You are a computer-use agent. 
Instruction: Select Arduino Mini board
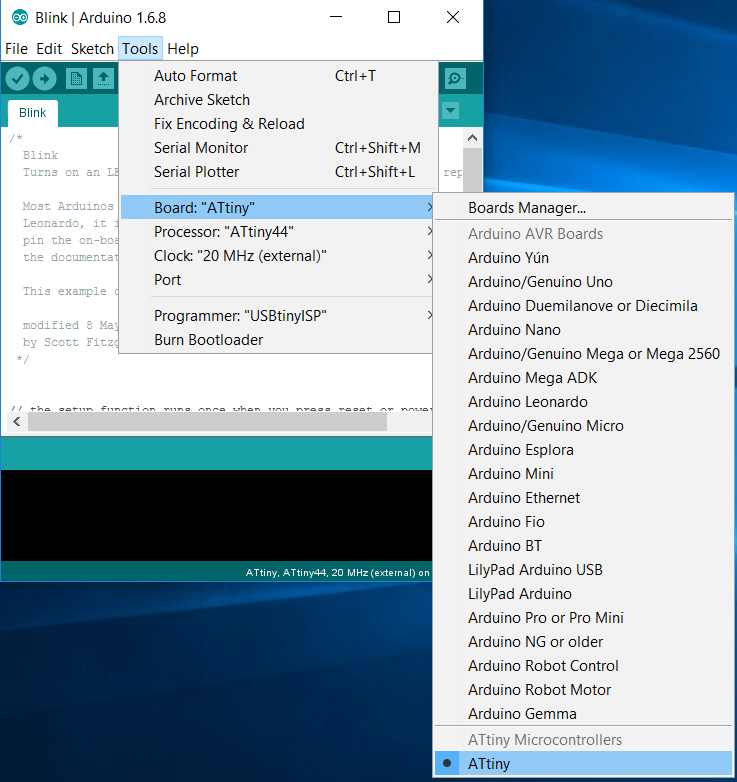pos(583,474)
